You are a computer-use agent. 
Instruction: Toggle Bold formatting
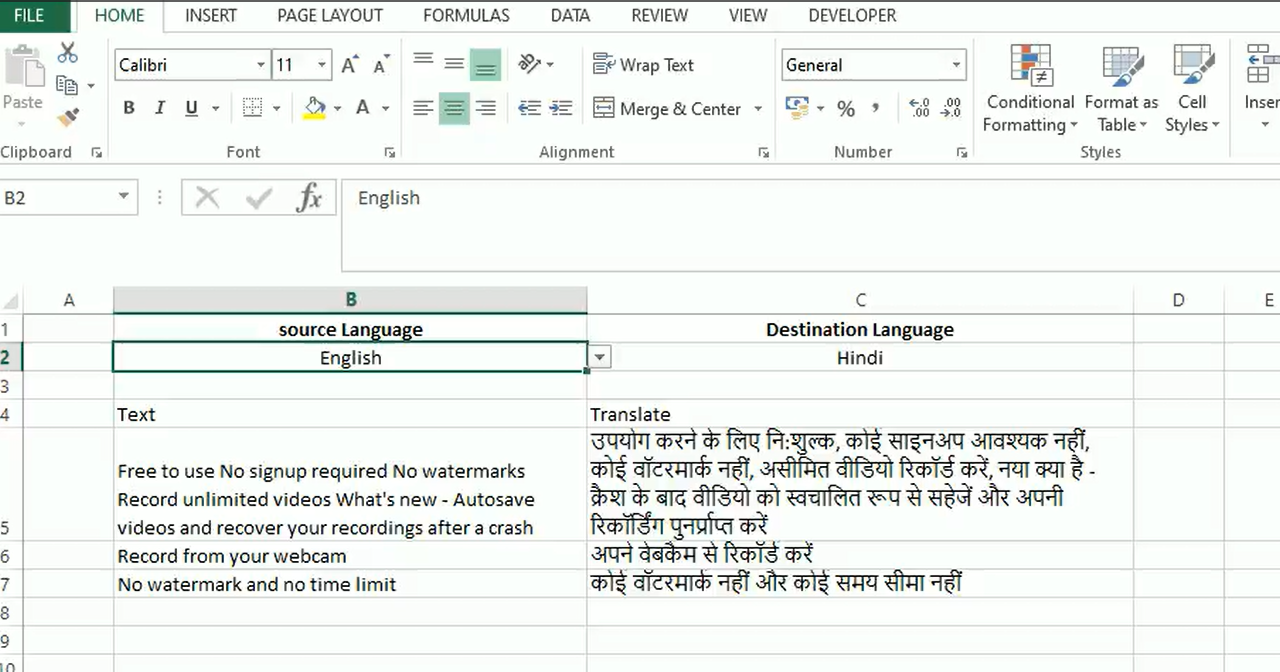129,109
